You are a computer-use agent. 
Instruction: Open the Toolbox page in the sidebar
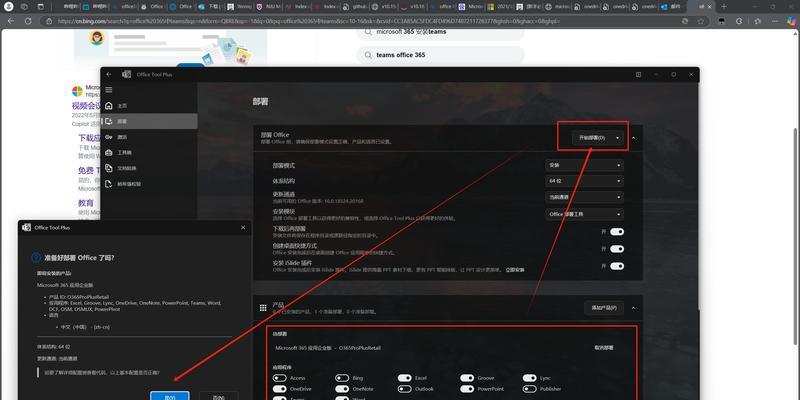pos(149,153)
